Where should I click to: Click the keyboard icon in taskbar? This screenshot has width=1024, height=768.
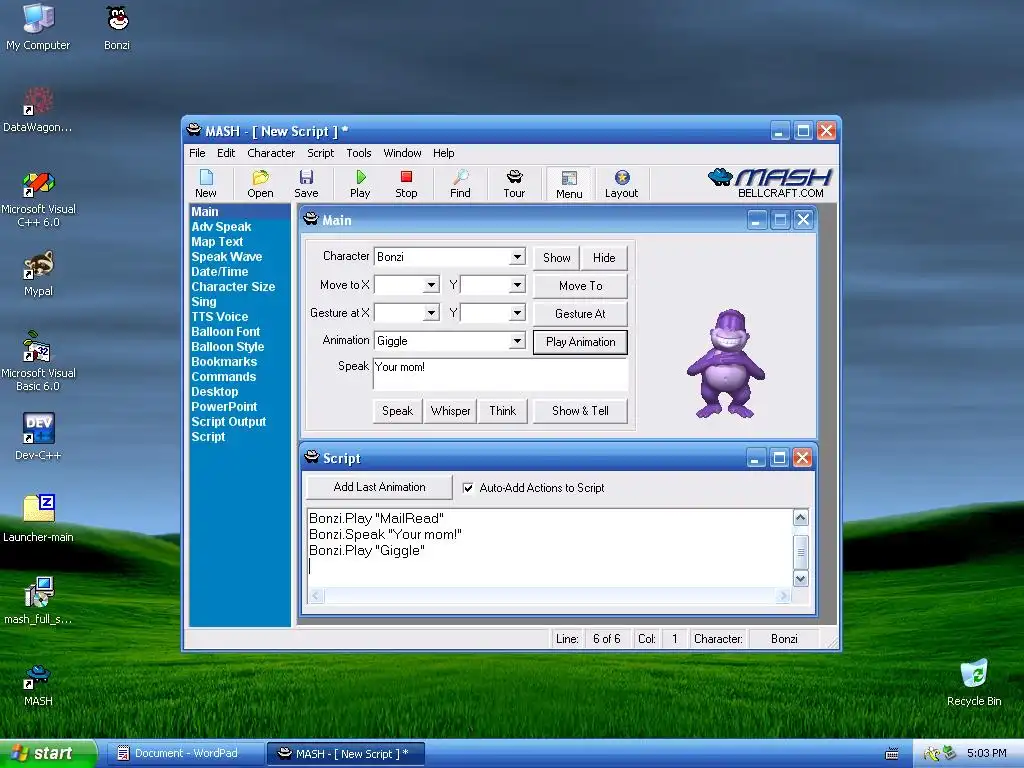(891, 754)
